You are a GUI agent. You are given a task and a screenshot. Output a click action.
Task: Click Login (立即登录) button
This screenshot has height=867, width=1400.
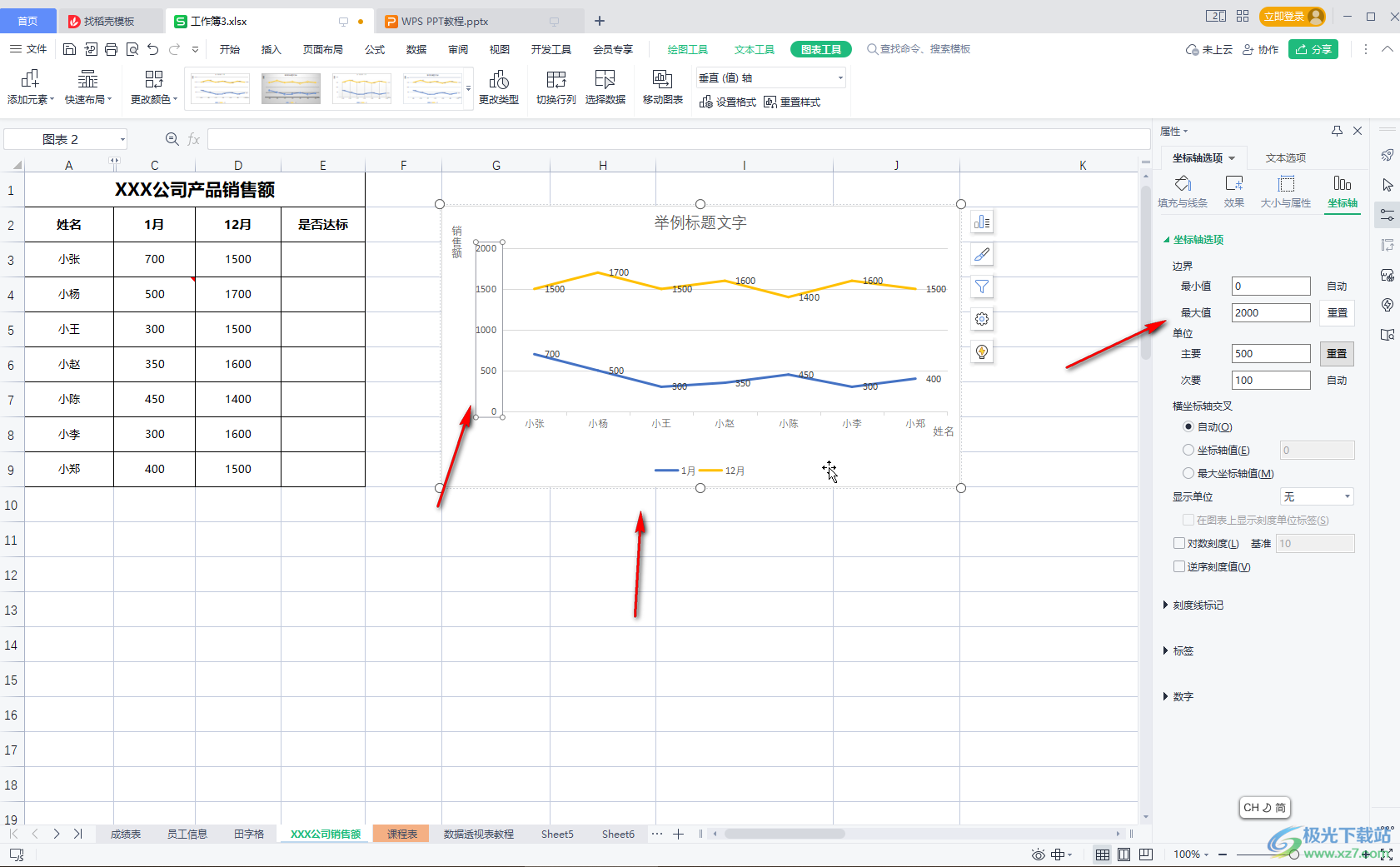[1293, 16]
